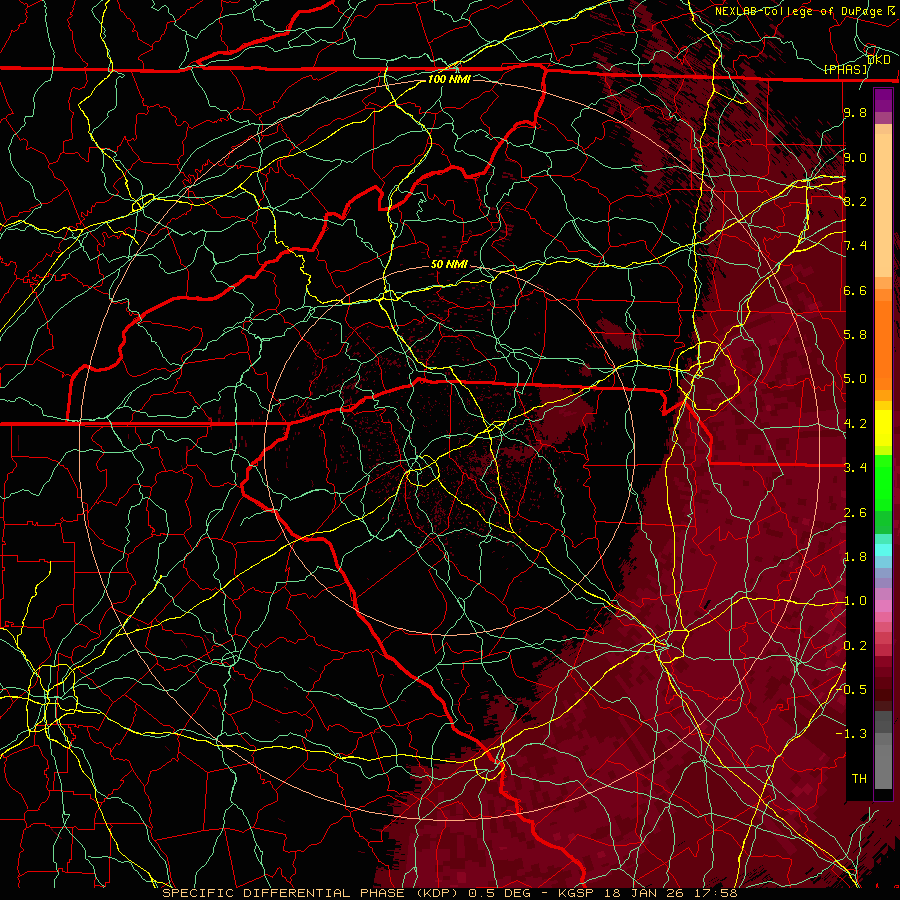This screenshot has height=900, width=900.
Task: Click the 100 NMI range ring label
Action: pos(449,79)
